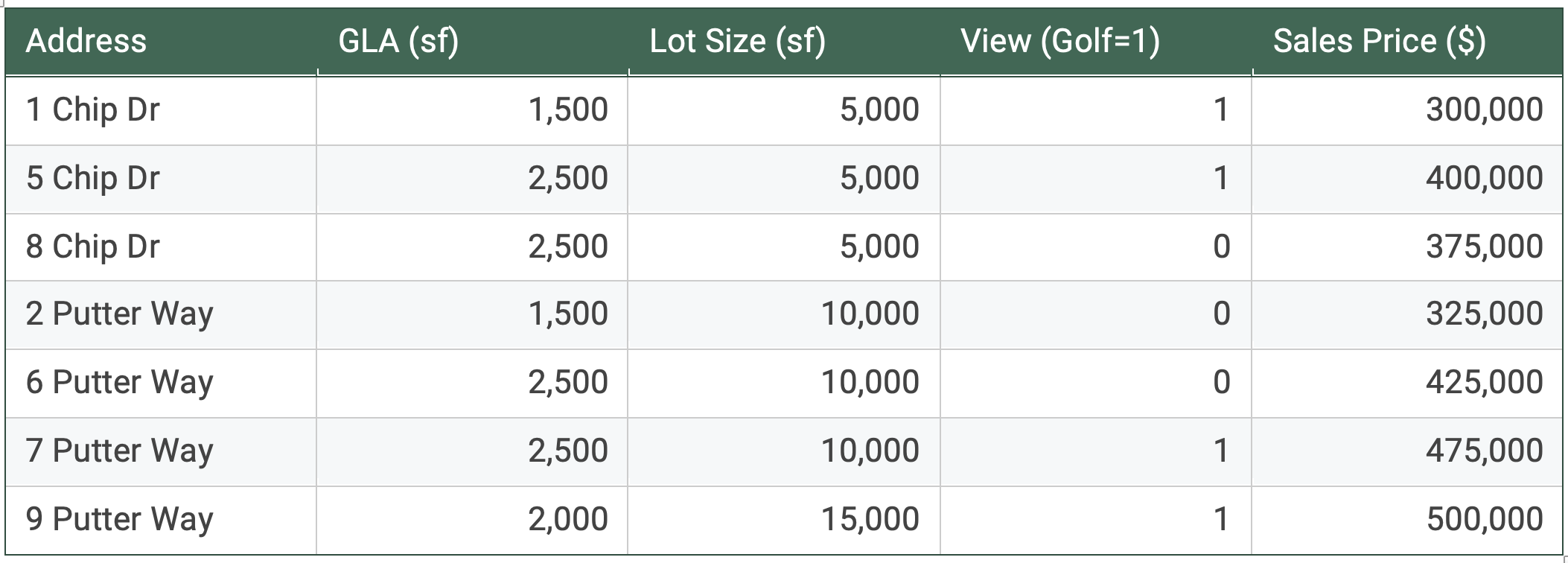This screenshot has height=563, width=1568.
Task: Select the 325,000 sales price cell
Action: tap(1484, 314)
